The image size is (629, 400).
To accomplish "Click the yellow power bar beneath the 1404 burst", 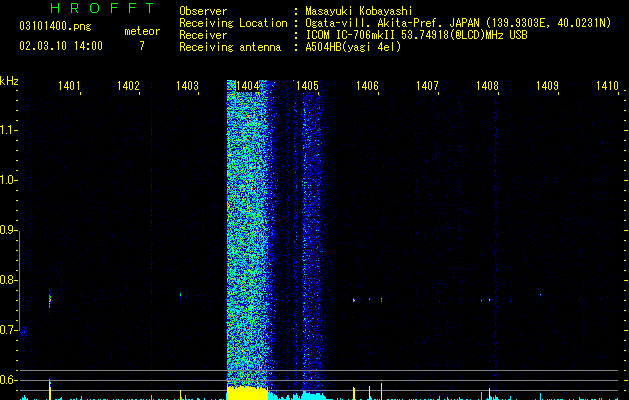I will [247, 392].
